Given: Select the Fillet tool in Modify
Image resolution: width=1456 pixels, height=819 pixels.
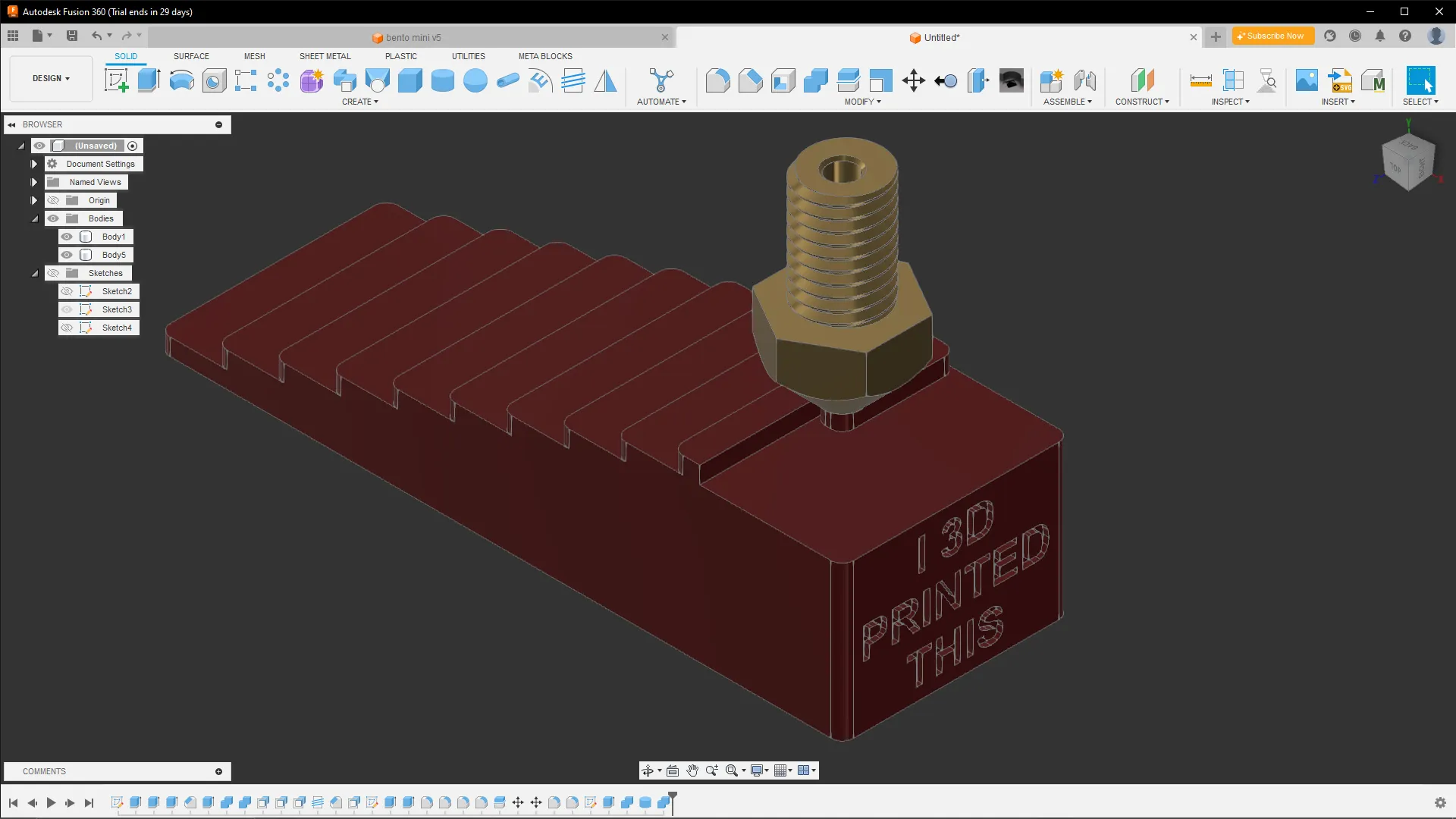Looking at the screenshot, I should pyautogui.click(x=717, y=80).
